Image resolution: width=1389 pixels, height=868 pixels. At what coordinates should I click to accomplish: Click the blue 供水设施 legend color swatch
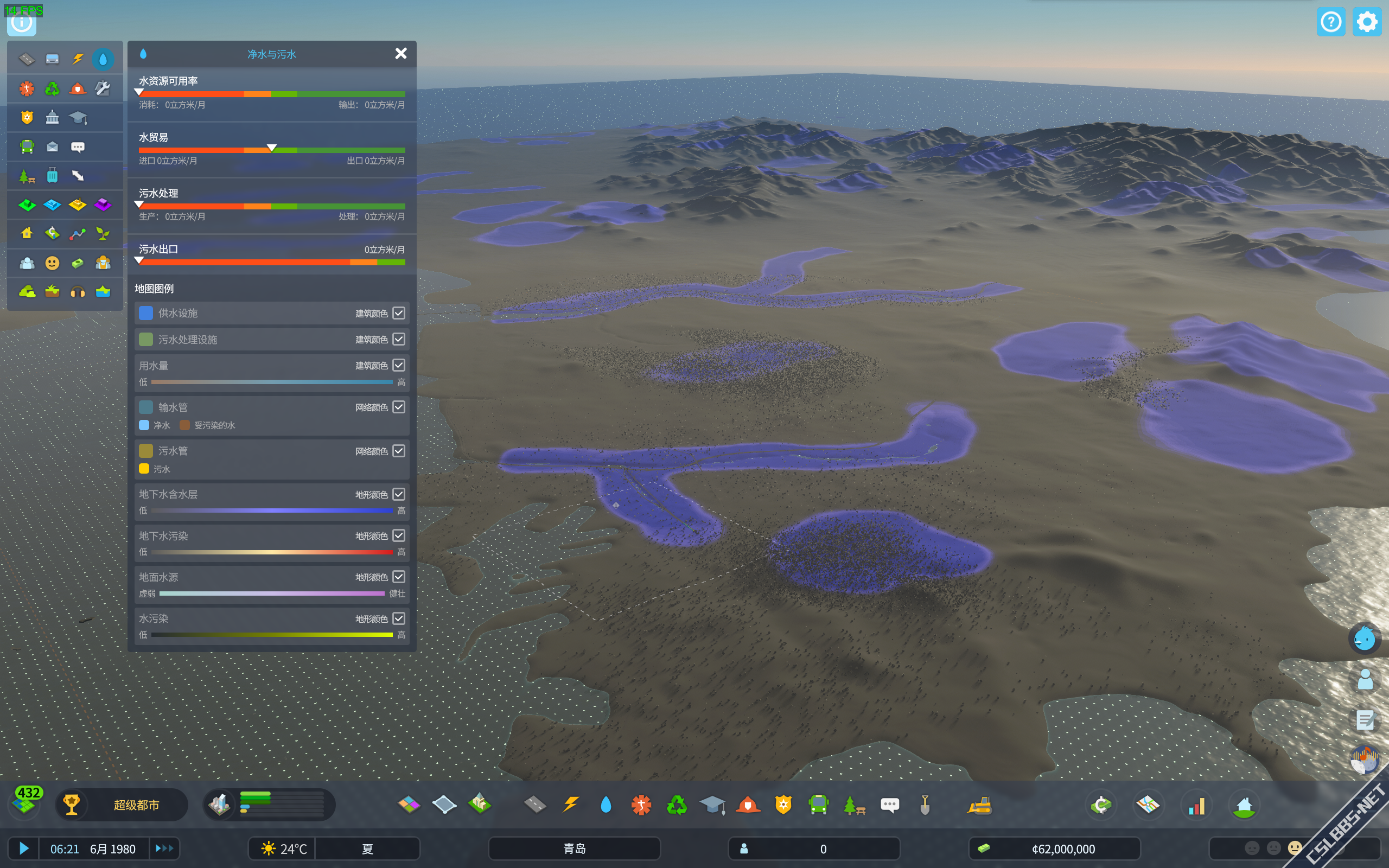146,313
